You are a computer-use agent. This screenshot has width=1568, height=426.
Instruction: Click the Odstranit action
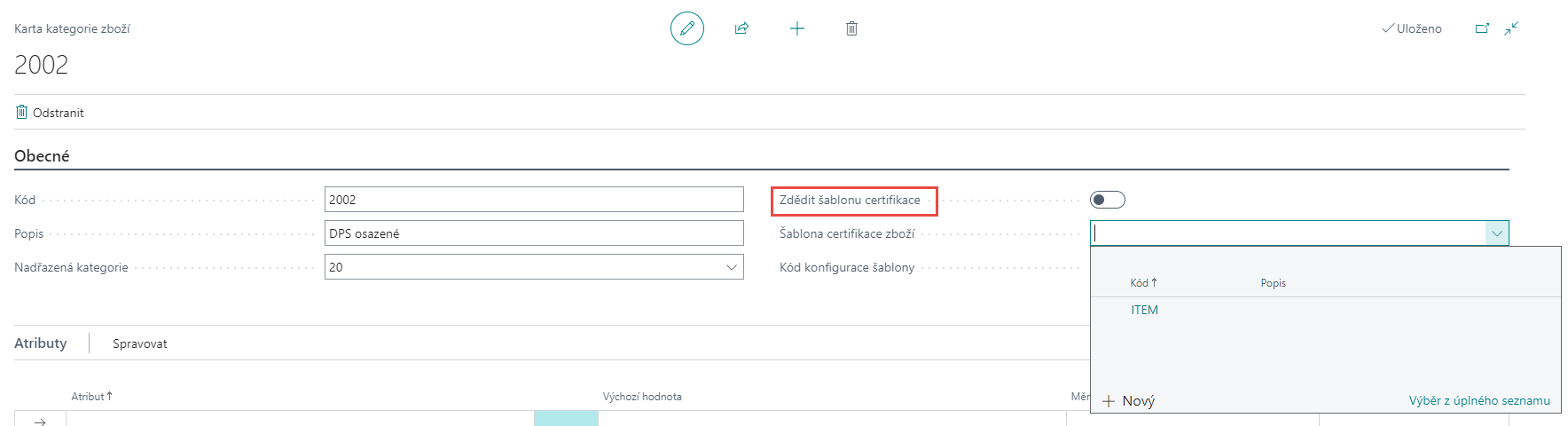[50, 113]
